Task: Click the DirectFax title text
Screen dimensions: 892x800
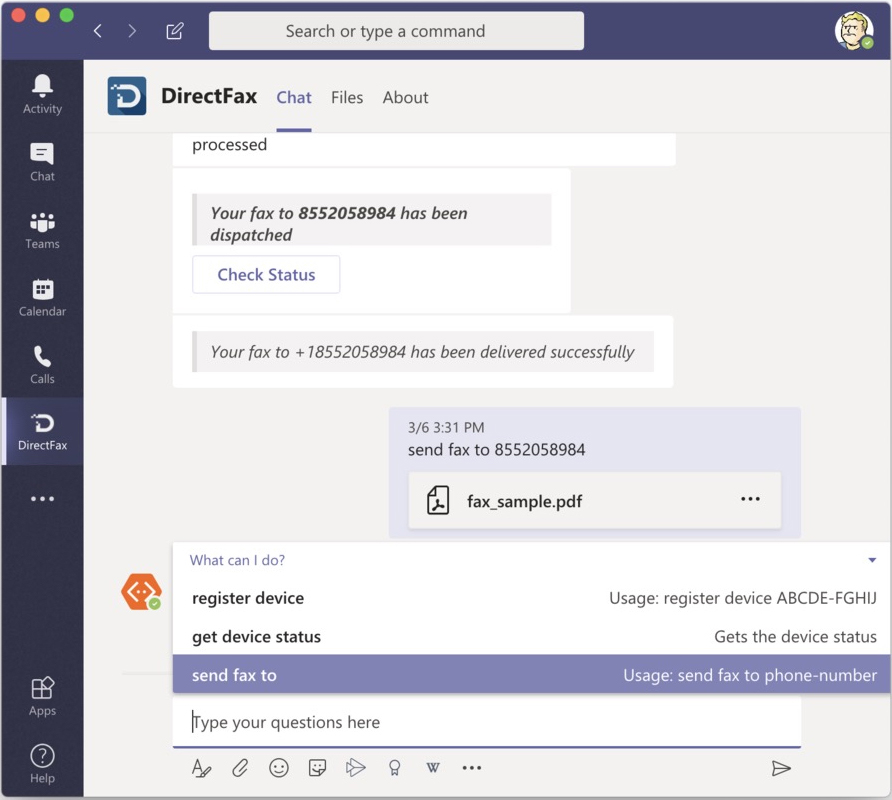Action: pos(209,96)
